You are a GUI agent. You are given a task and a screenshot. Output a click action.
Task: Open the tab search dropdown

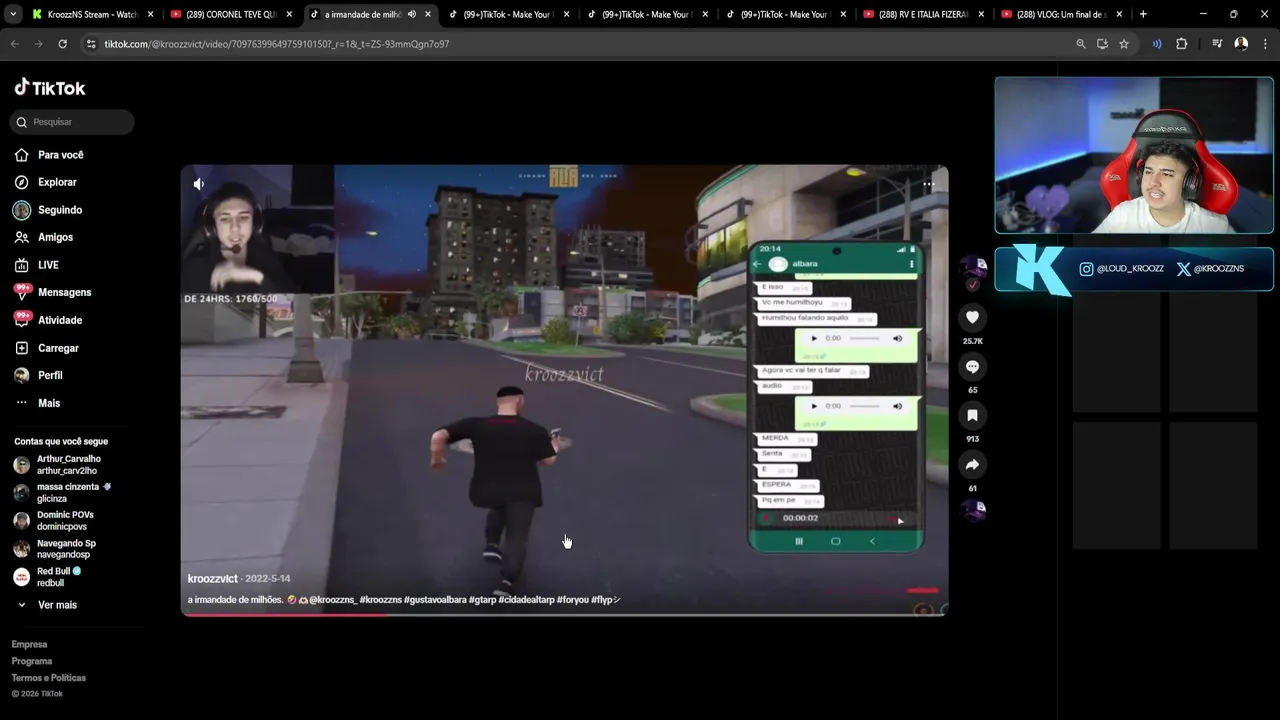pos(12,15)
